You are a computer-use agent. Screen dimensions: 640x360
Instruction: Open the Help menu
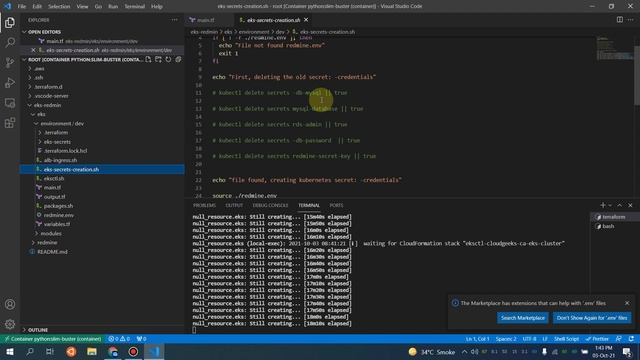157,7
